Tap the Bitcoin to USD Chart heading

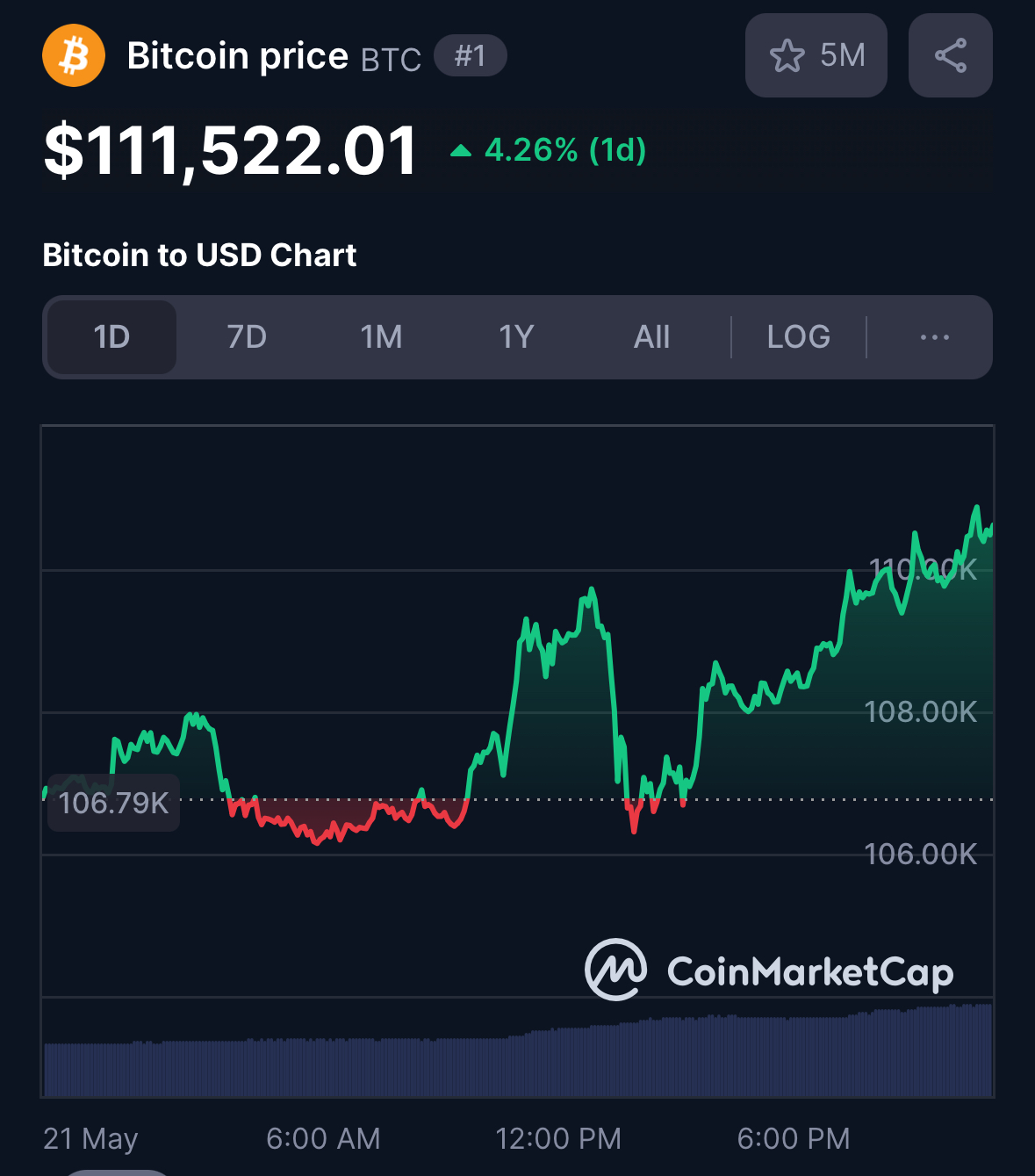click(x=199, y=255)
